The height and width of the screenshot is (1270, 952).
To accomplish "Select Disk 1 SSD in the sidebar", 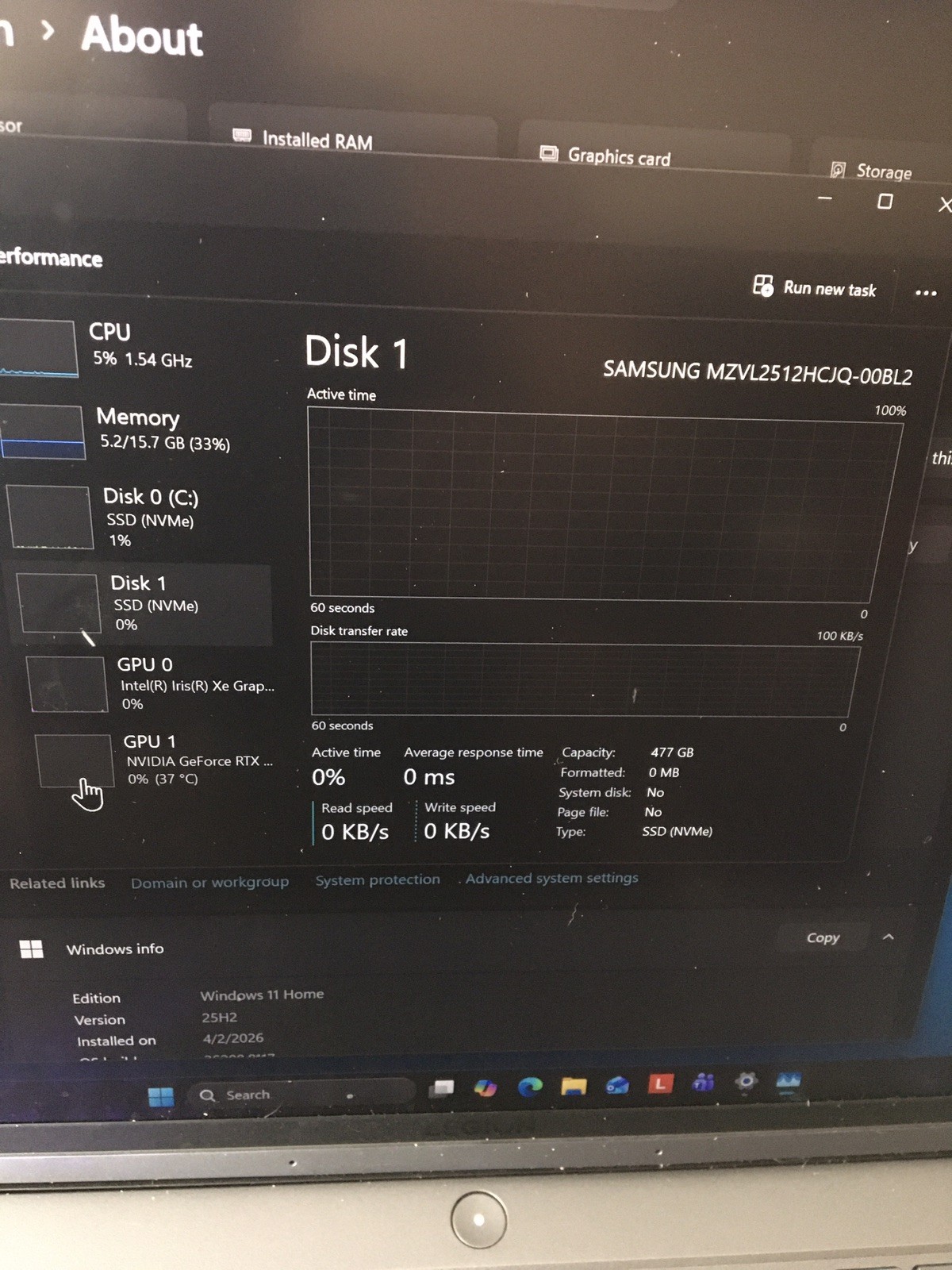I will (143, 603).
